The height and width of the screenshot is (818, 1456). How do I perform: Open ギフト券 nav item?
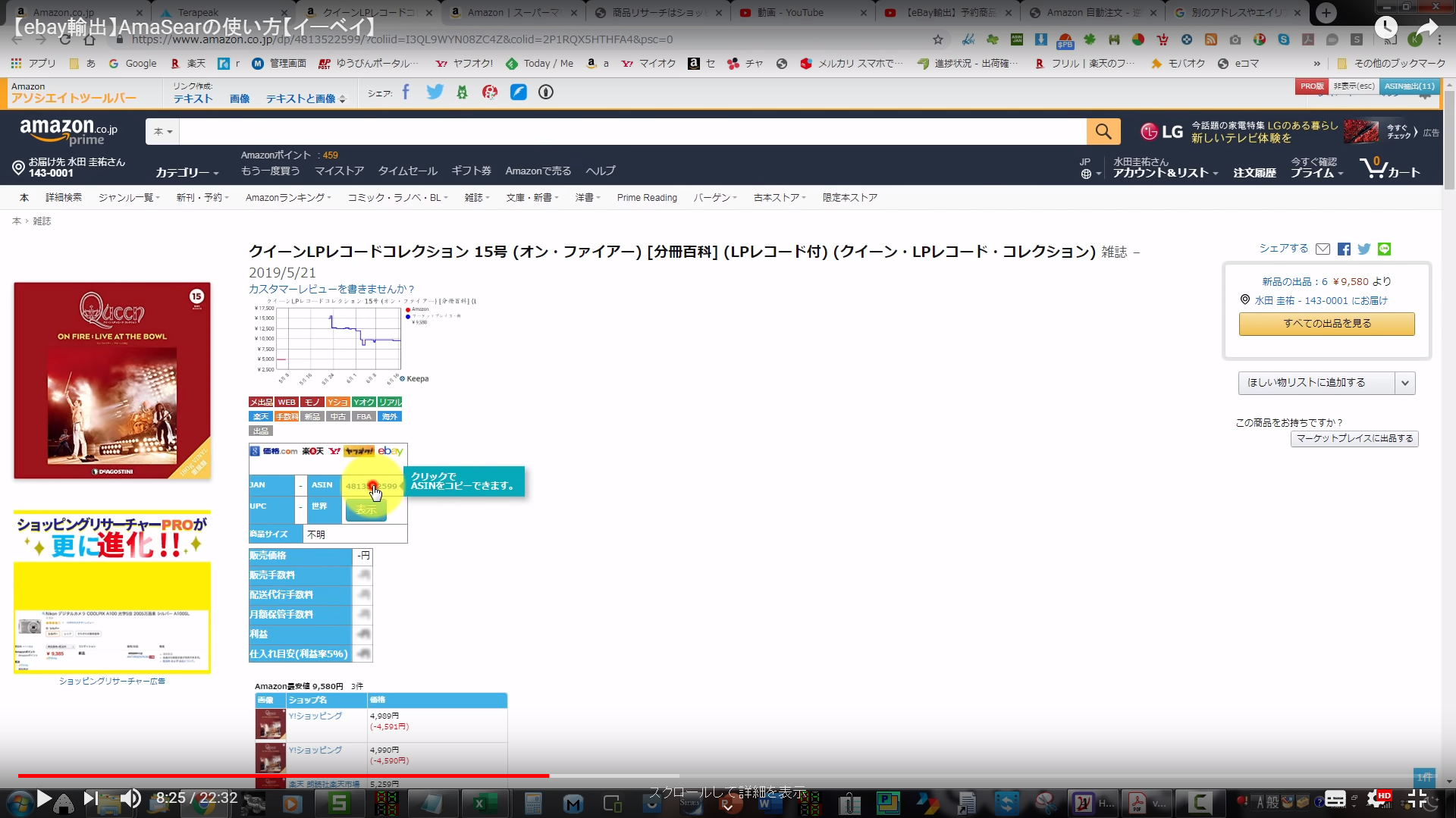pyautogui.click(x=471, y=171)
